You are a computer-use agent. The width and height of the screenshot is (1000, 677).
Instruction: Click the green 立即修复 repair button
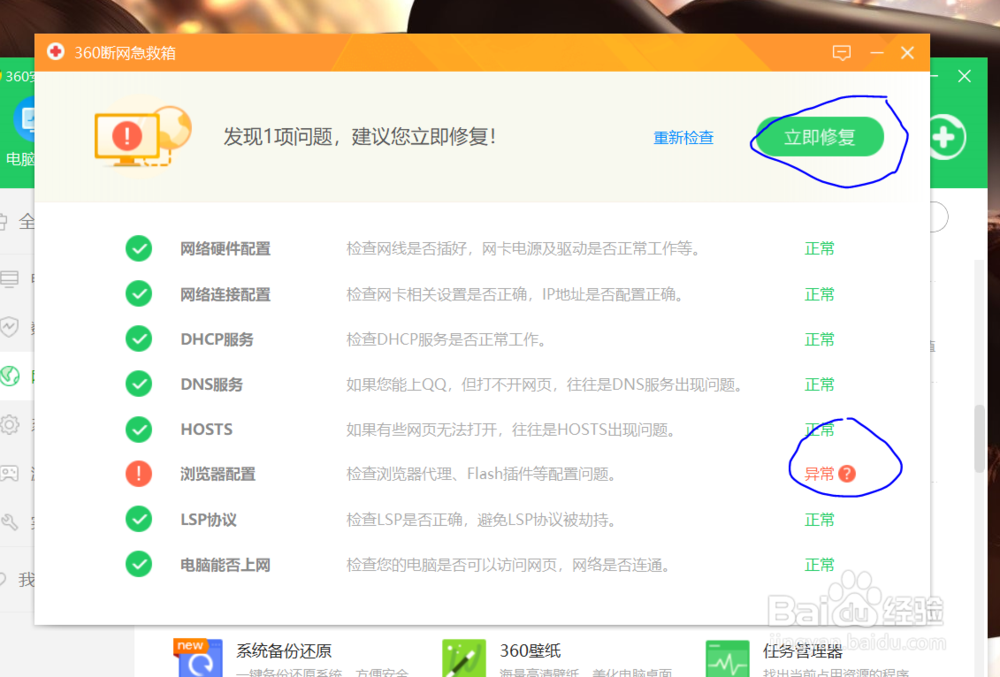(x=820, y=136)
